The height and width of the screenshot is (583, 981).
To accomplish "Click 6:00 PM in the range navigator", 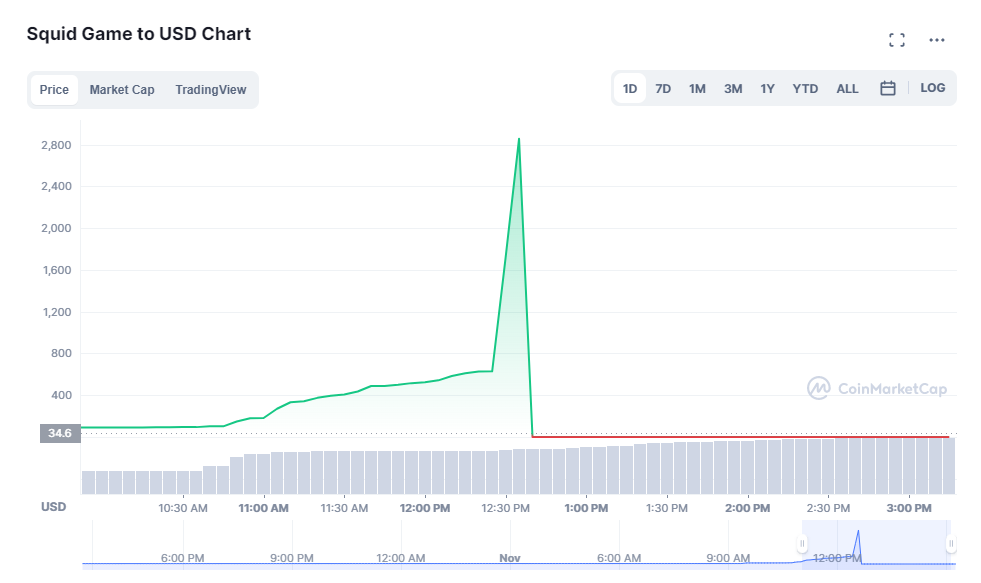I will click(x=183, y=558).
